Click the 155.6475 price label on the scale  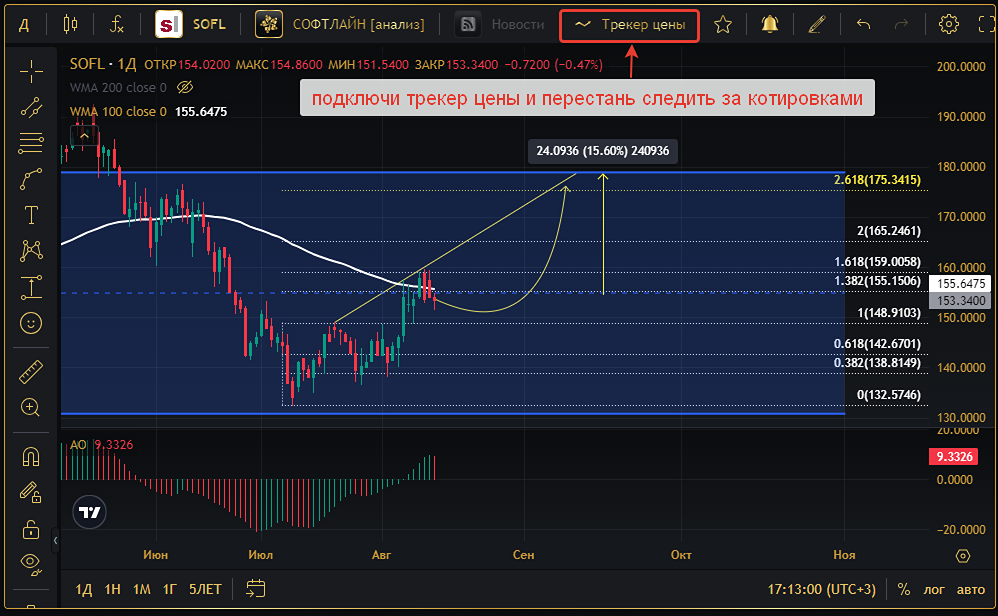(x=961, y=283)
